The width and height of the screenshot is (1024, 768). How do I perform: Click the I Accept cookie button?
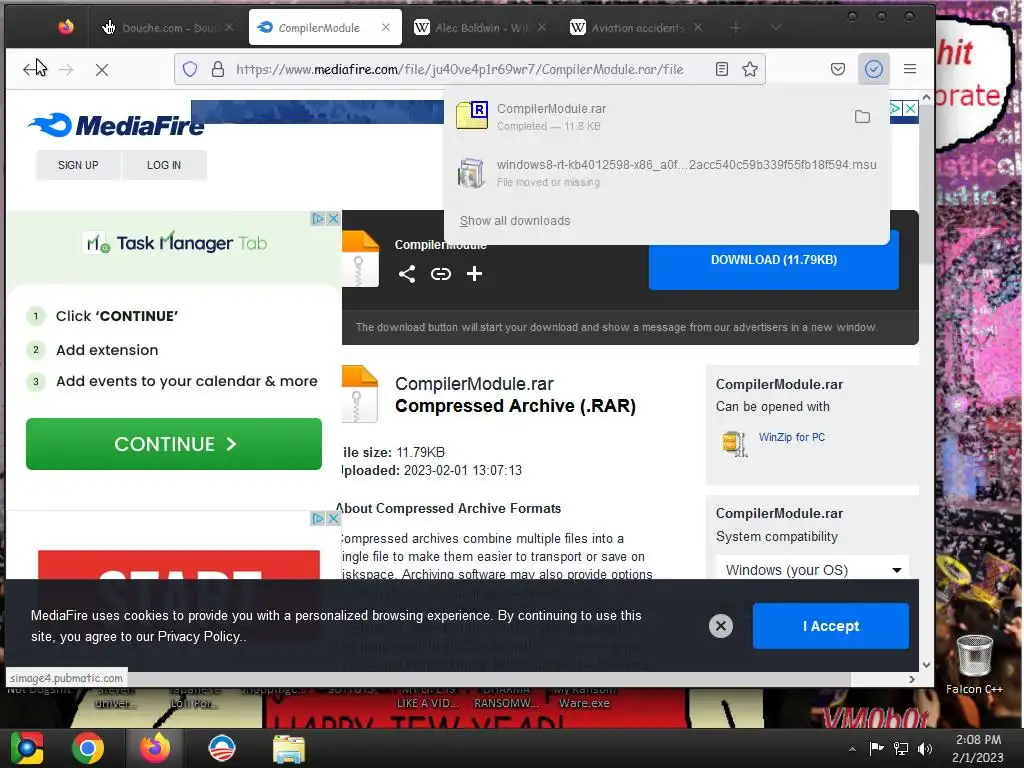click(x=831, y=626)
